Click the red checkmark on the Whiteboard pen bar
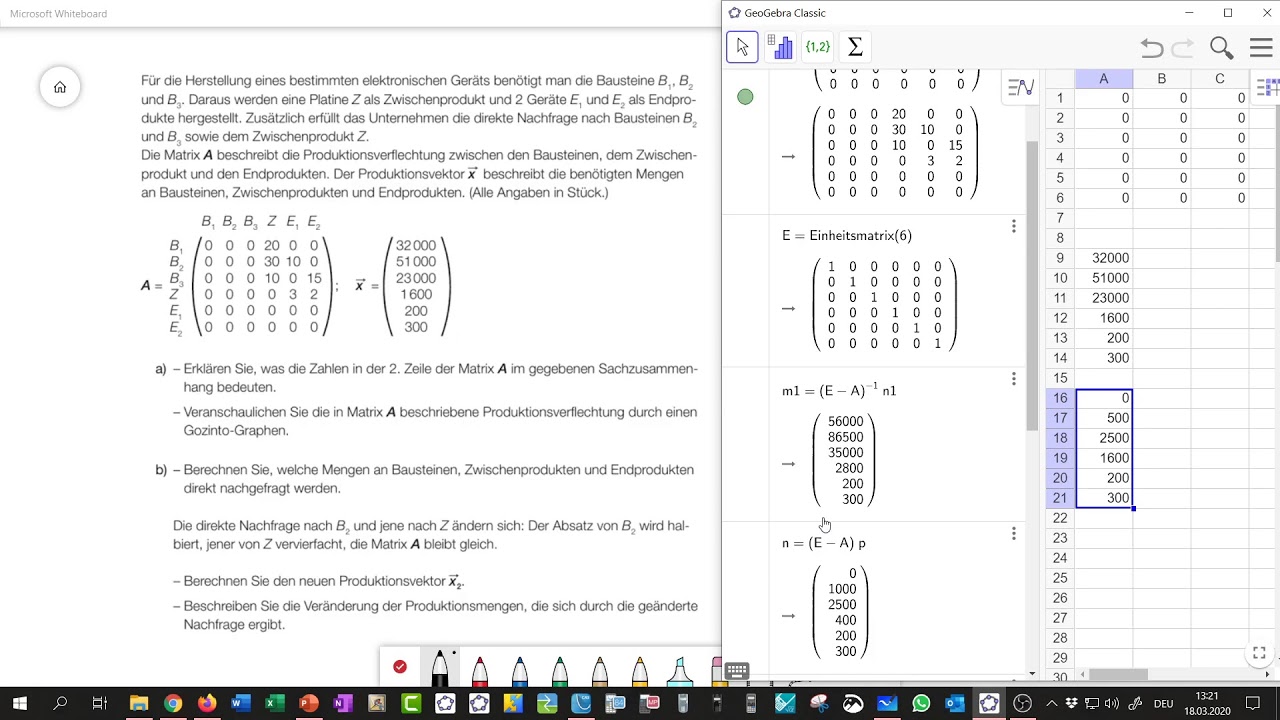The height and width of the screenshot is (720, 1280). pos(400,667)
